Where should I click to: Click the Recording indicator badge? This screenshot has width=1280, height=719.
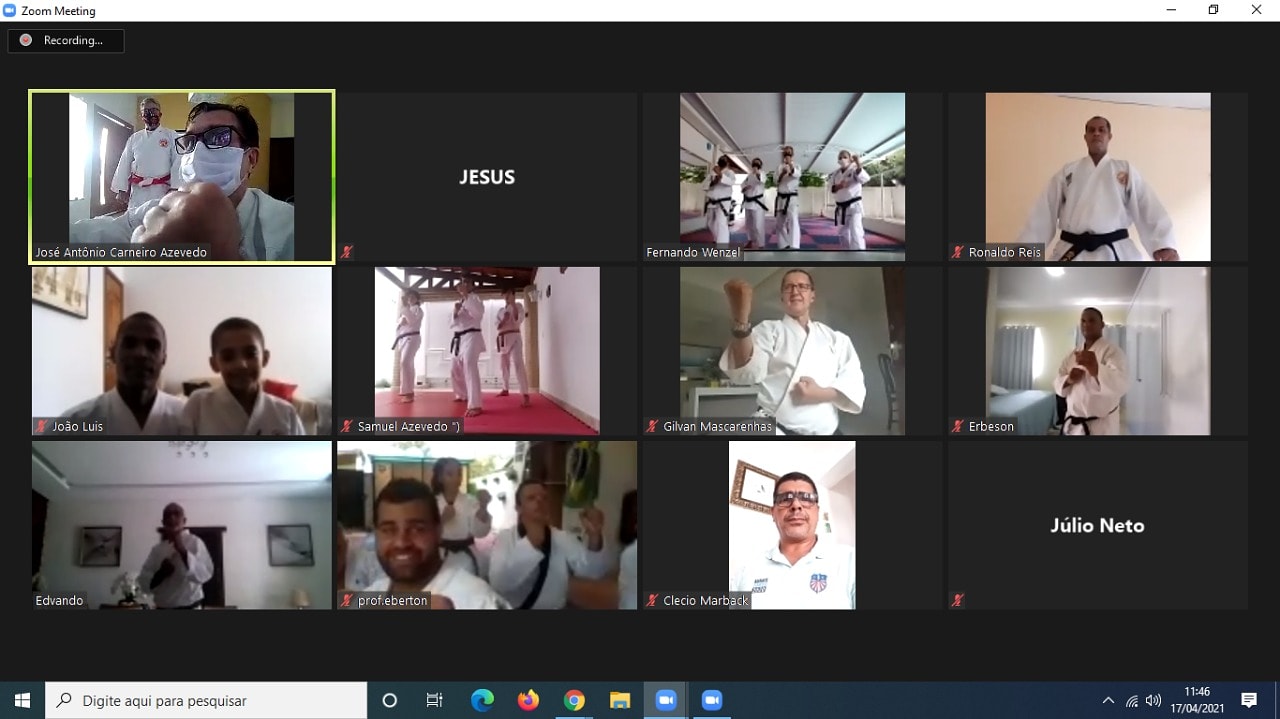click(66, 41)
